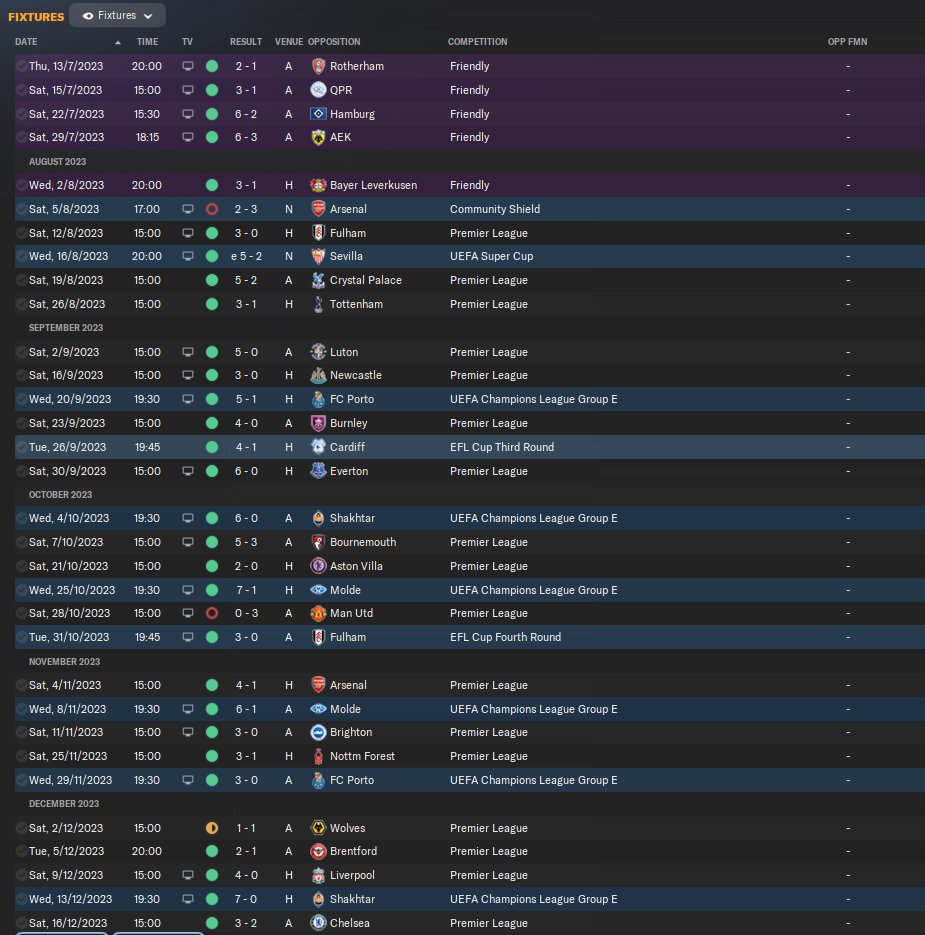
Task: Click the Crystal Palace club badge
Action: coord(318,280)
